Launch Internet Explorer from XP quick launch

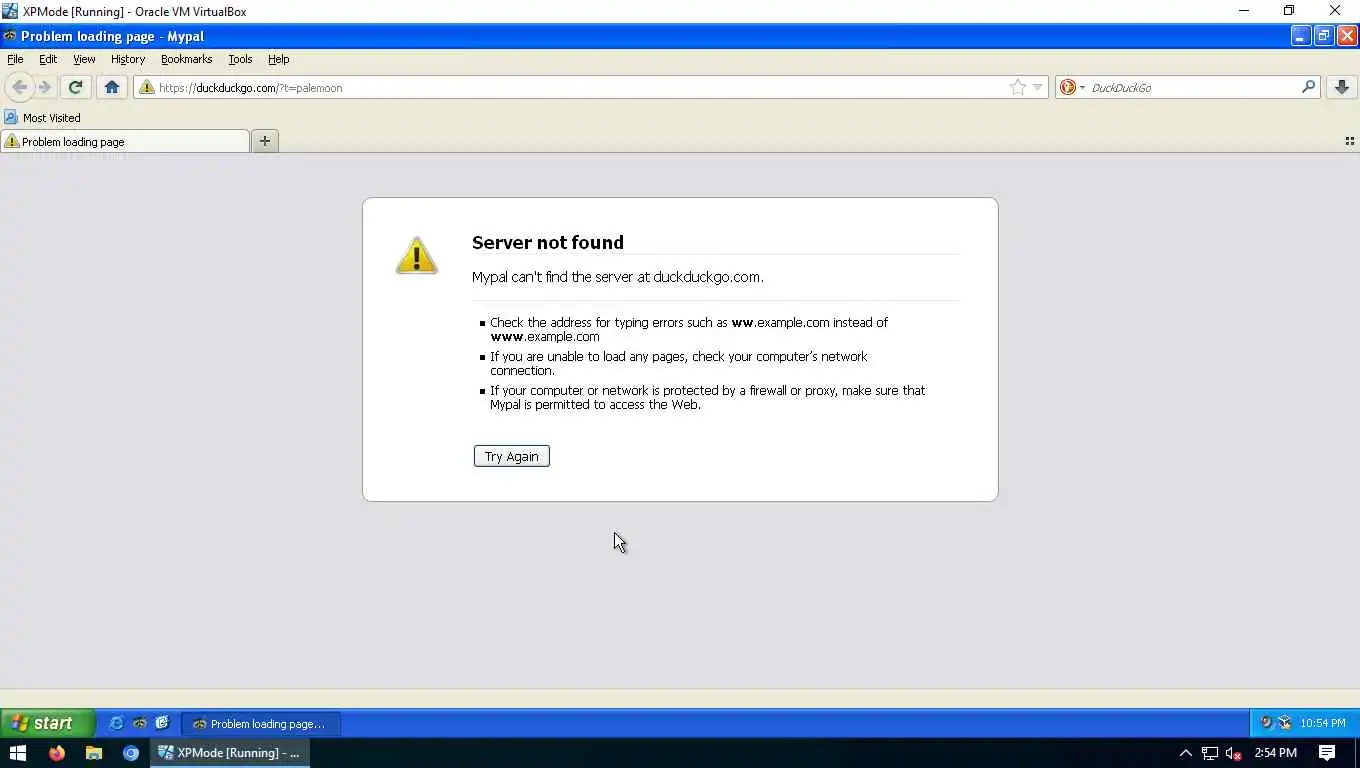point(116,723)
